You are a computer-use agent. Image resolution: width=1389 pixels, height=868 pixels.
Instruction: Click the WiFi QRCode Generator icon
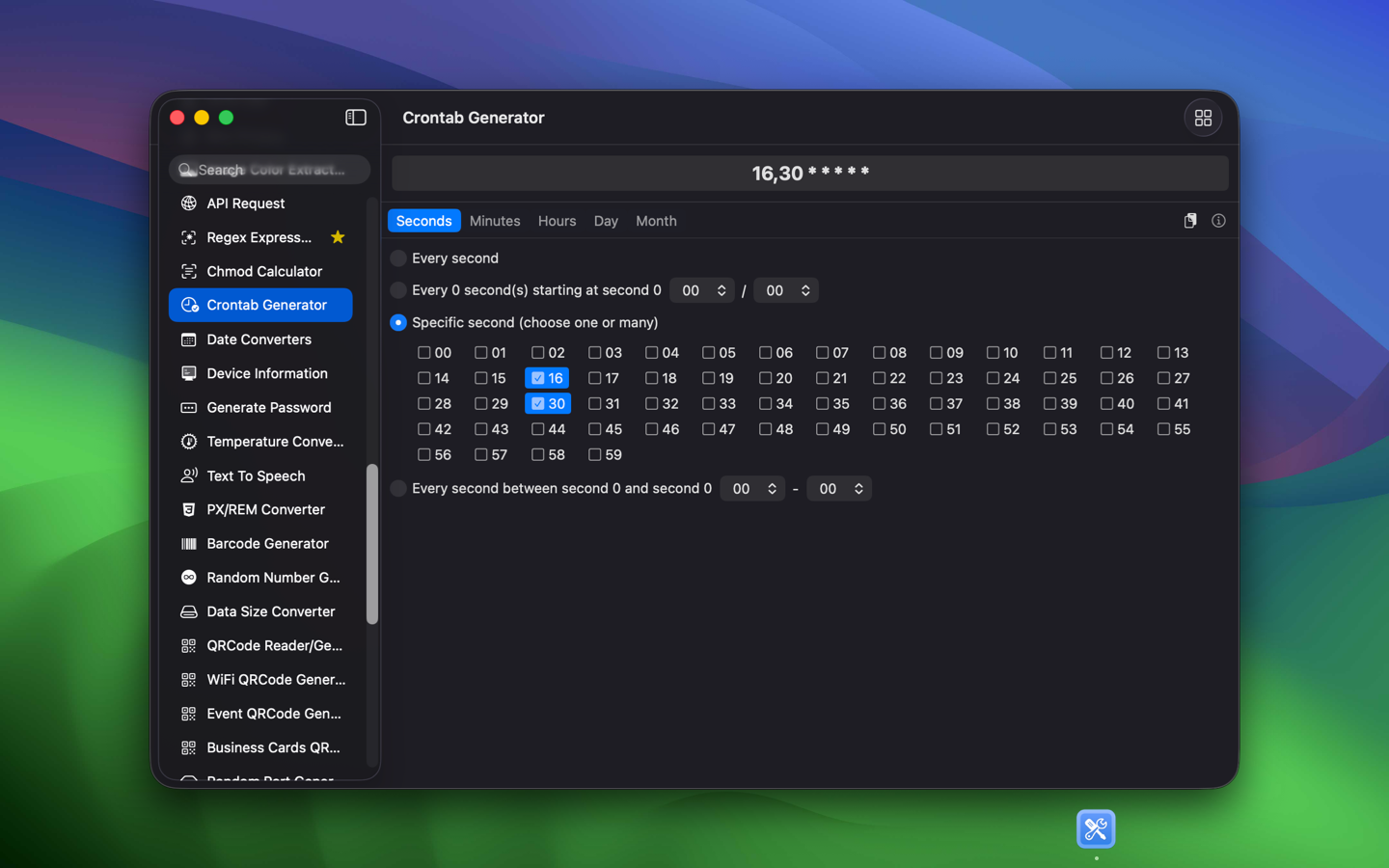pyautogui.click(x=189, y=680)
